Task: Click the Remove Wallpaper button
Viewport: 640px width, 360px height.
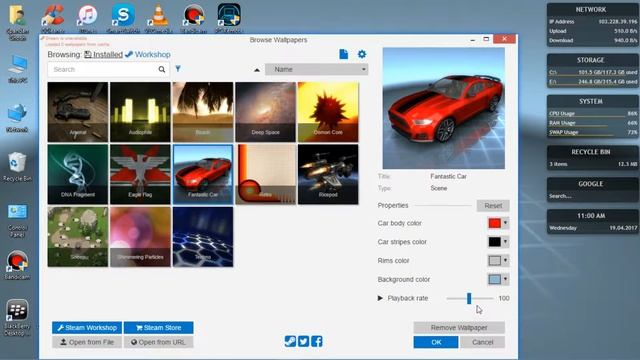Action: pos(459,328)
